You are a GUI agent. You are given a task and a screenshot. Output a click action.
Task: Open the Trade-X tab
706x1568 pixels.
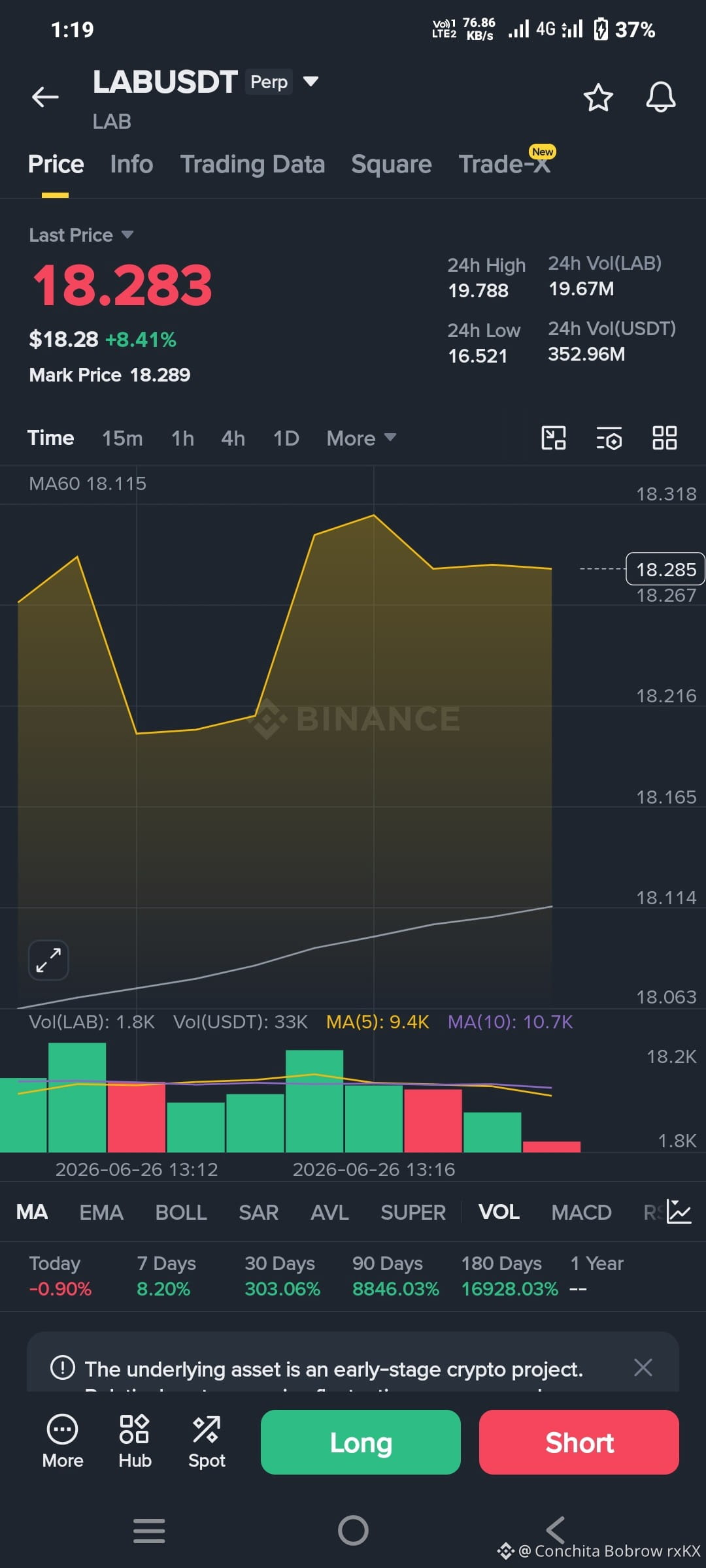[505, 164]
